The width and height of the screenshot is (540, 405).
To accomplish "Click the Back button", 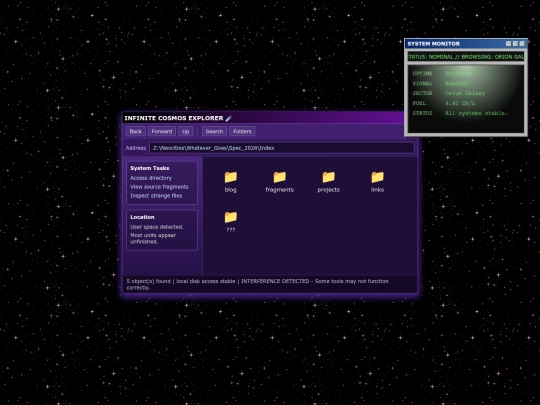I will [135, 131].
